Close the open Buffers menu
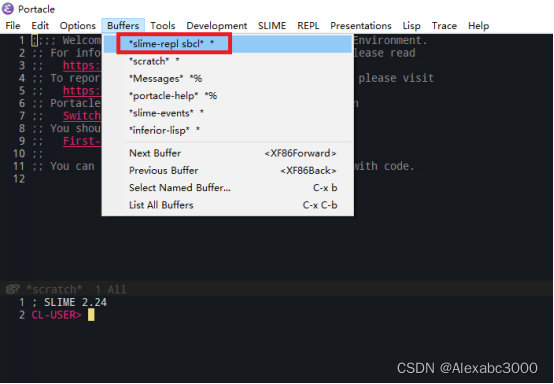The height and width of the screenshot is (384, 554). point(123,26)
